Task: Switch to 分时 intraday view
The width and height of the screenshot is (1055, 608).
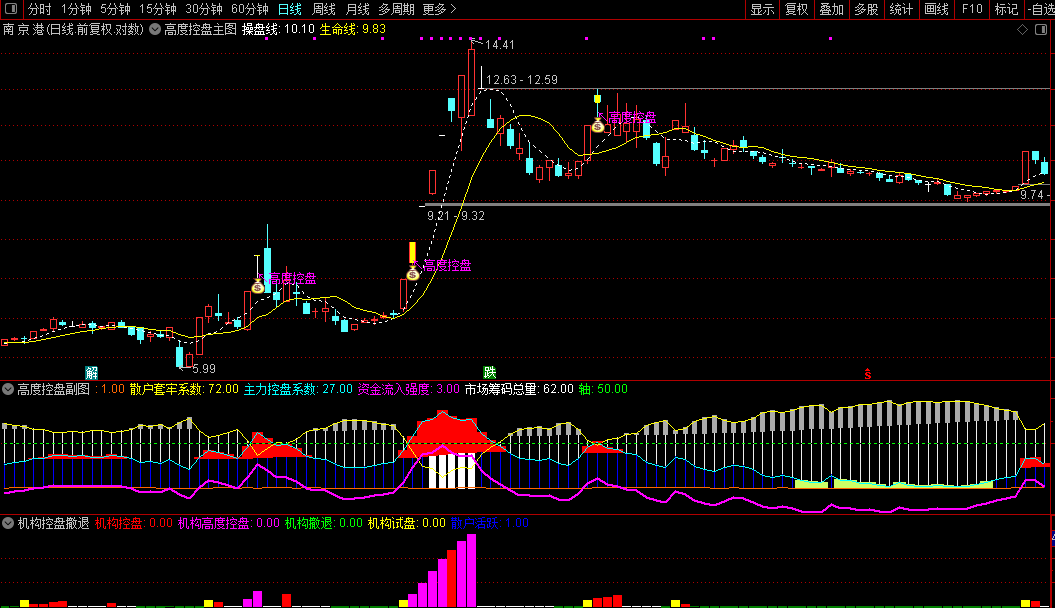Action: tap(40, 9)
